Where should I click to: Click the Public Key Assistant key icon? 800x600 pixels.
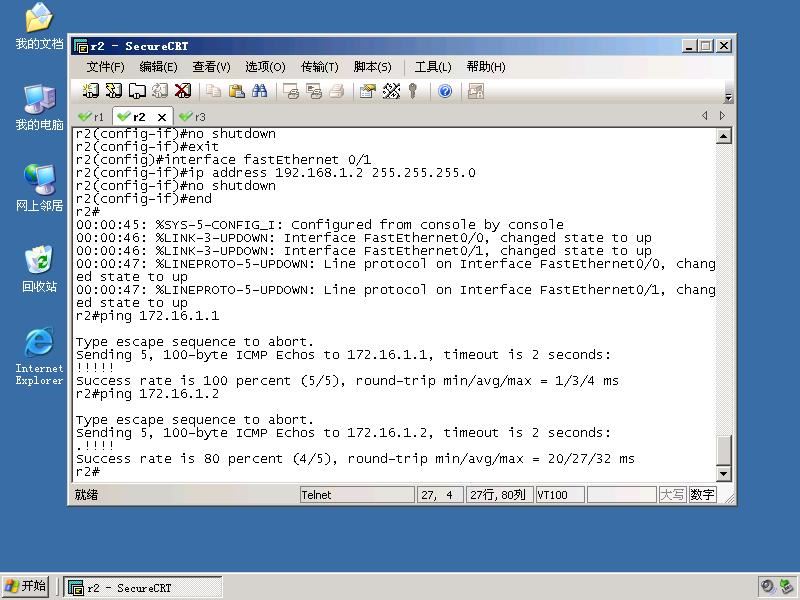[413, 91]
